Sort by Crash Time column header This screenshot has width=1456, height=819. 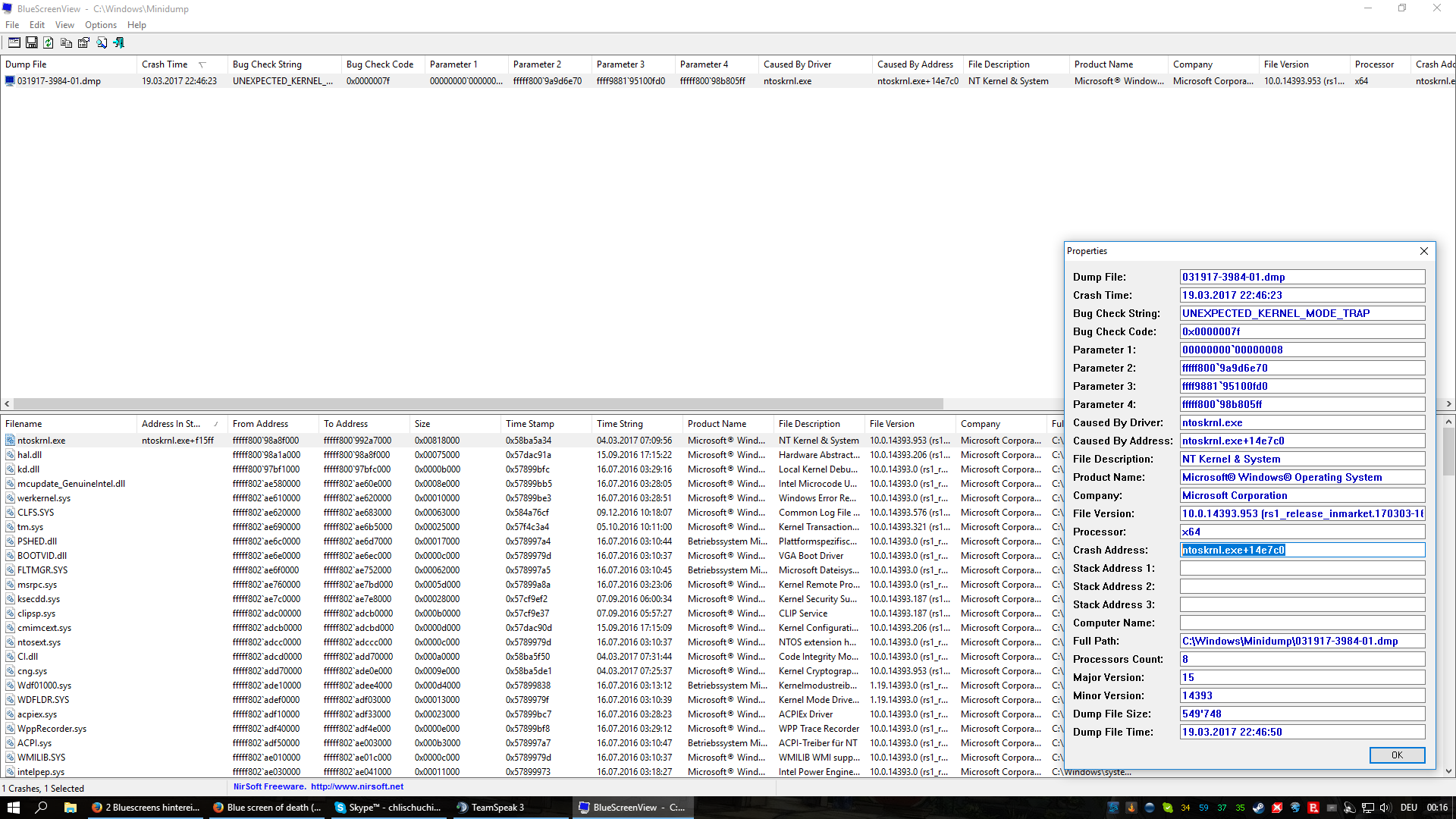pyautogui.click(x=165, y=64)
